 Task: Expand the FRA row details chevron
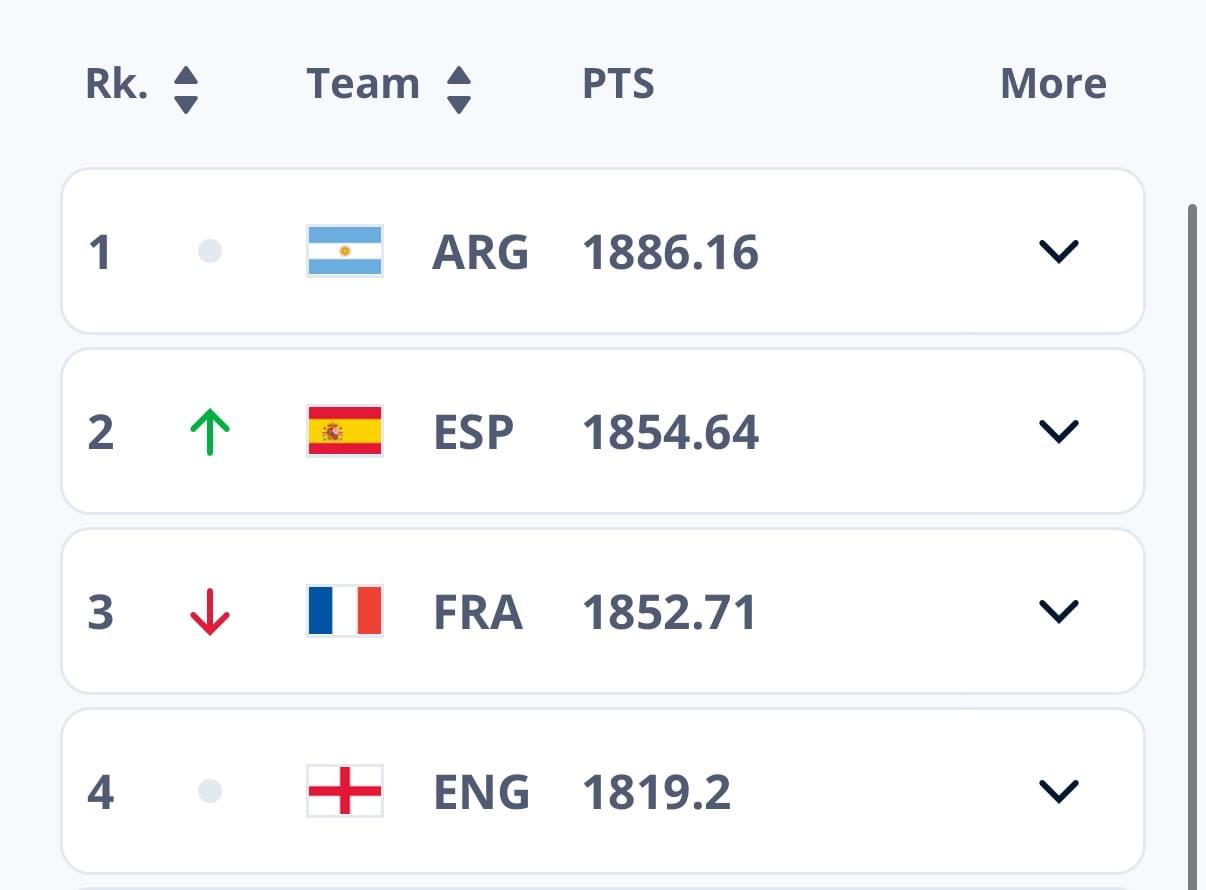(1059, 612)
